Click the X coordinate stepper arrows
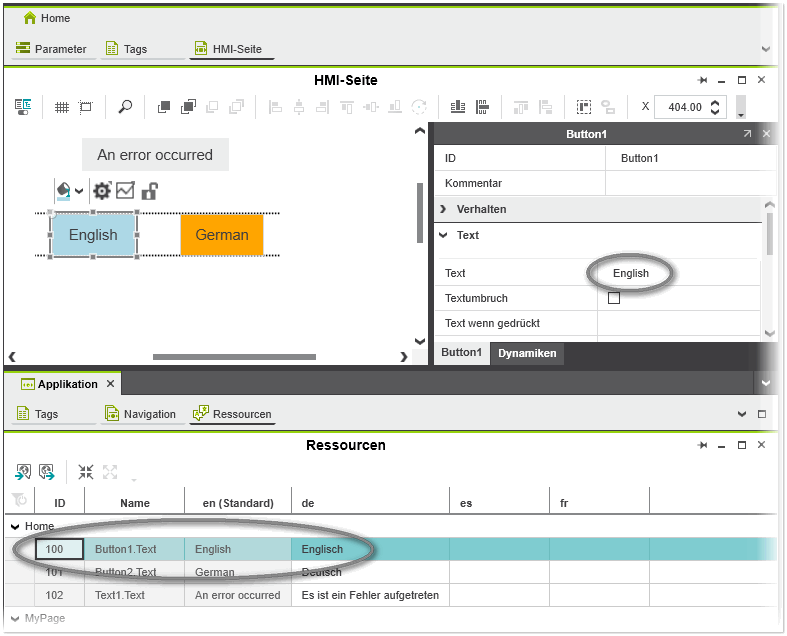The height and width of the screenshot is (636, 787). tap(714, 107)
